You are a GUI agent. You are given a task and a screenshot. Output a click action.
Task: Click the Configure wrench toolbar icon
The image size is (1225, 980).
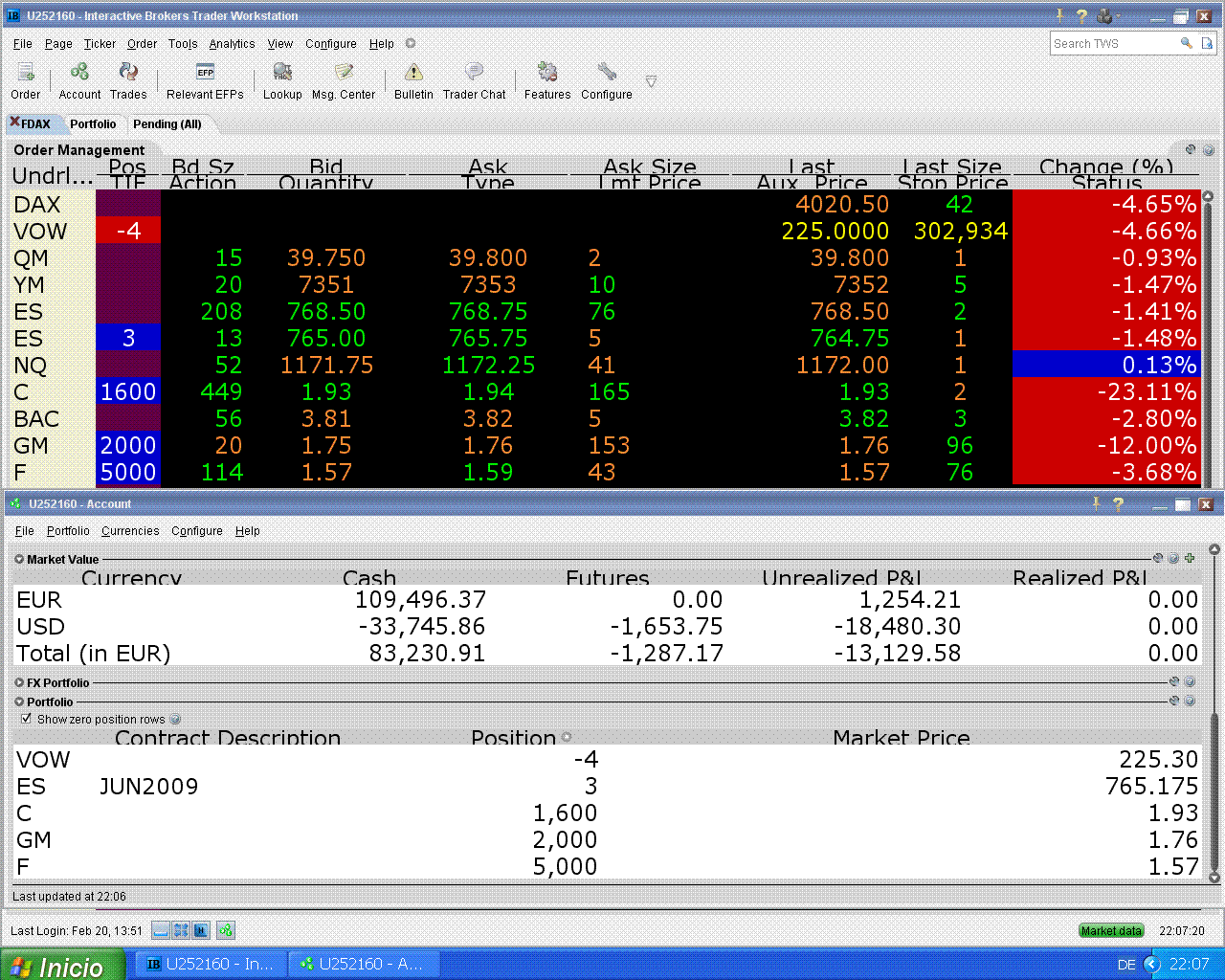click(607, 73)
